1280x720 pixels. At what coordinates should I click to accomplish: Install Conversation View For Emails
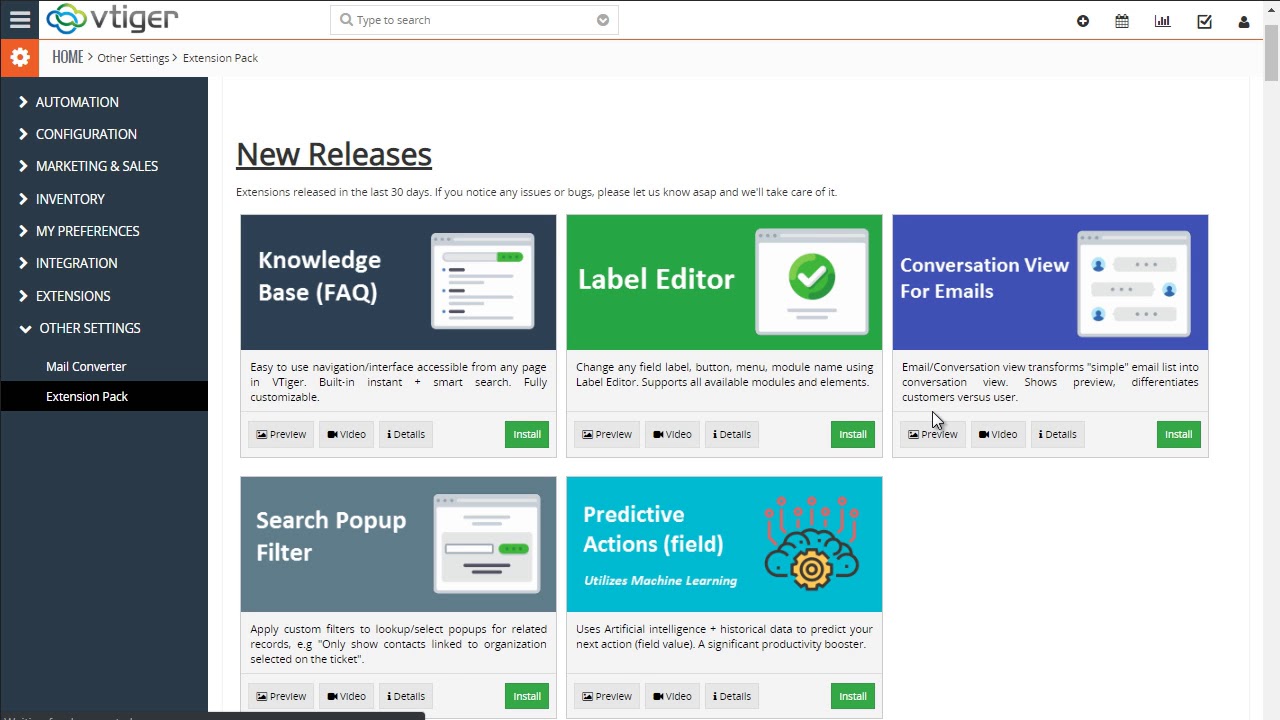[x=1179, y=434]
